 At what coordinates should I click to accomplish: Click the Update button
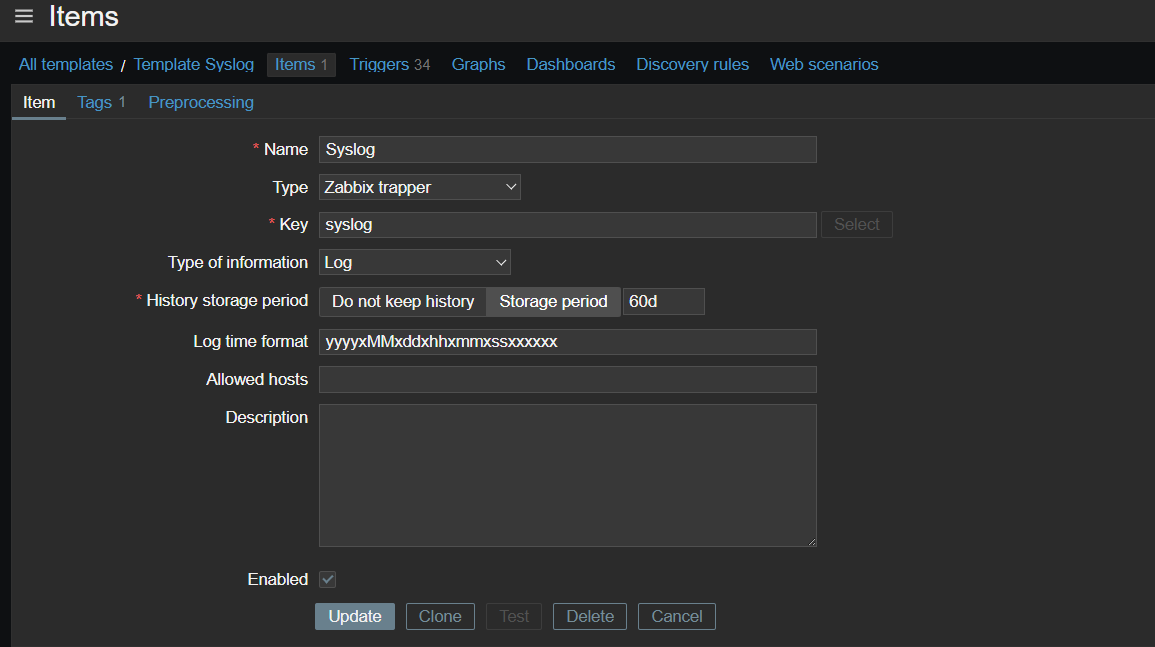coord(355,616)
